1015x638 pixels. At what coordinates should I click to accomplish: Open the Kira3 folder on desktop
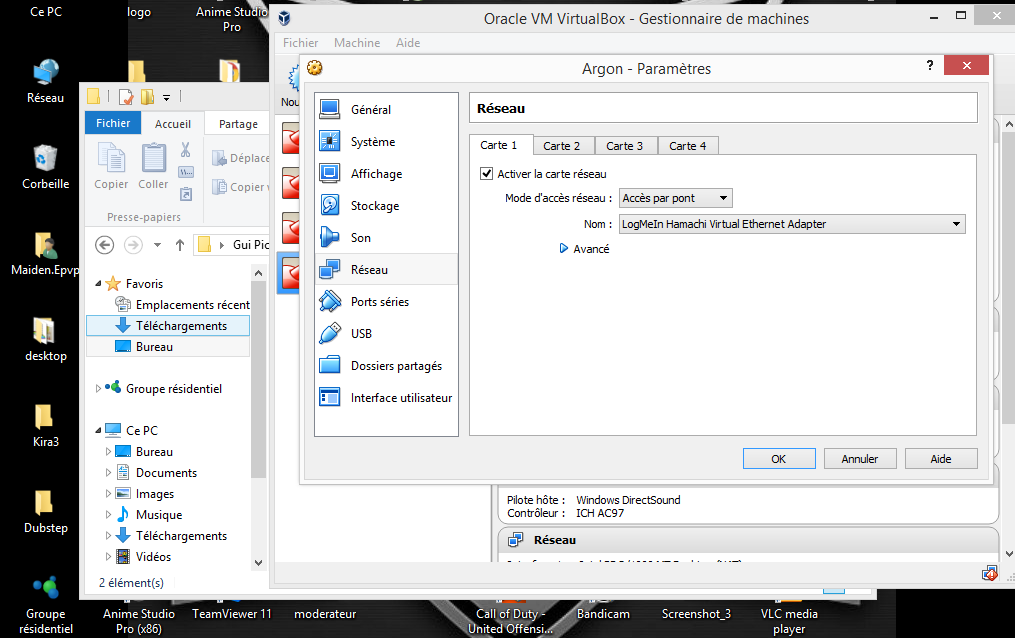(x=45, y=426)
